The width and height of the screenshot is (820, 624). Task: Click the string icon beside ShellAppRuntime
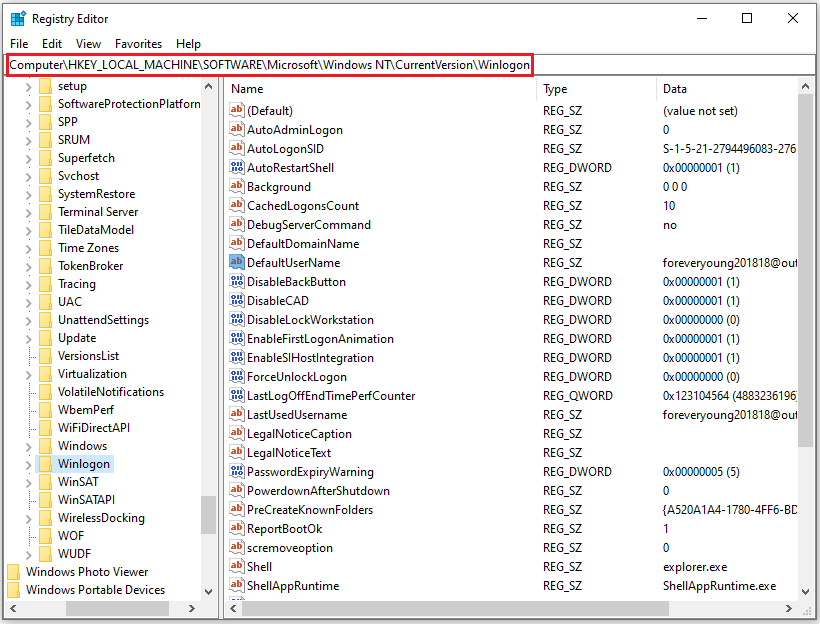[235, 585]
